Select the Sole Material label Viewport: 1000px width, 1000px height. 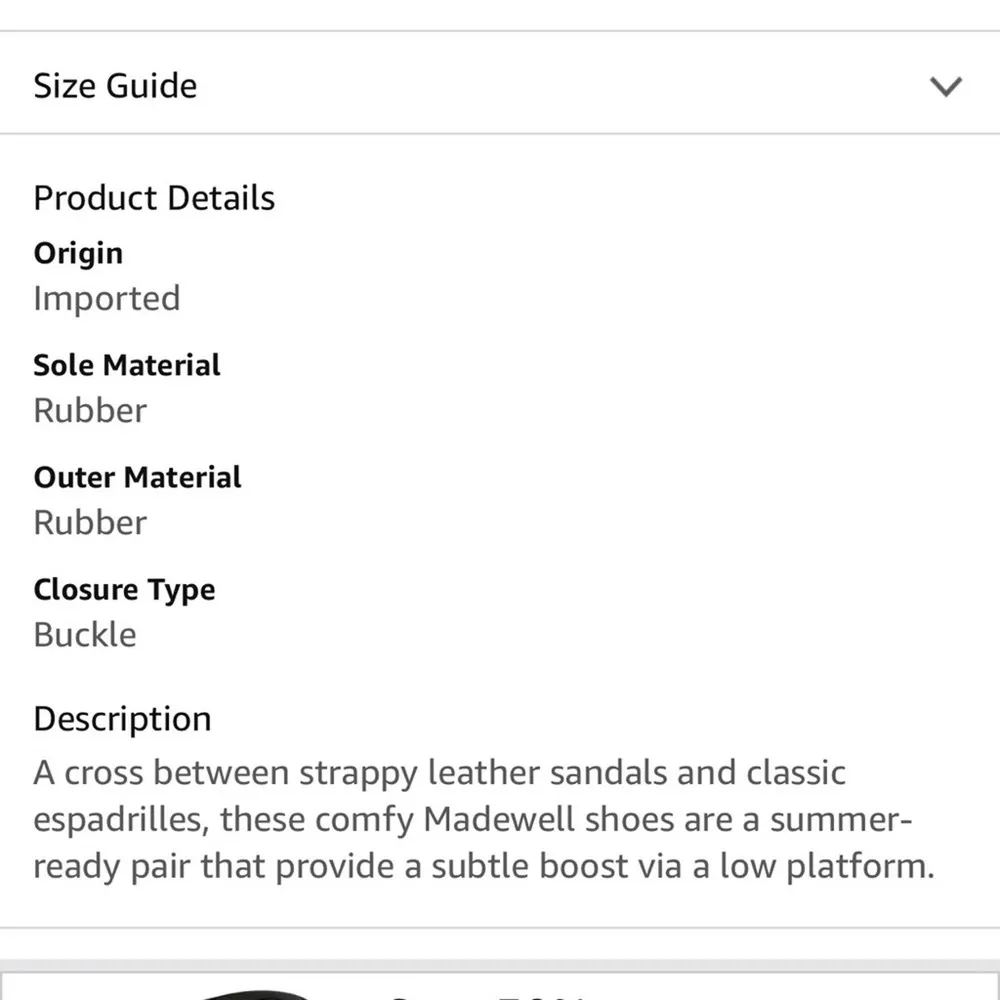pyautogui.click(x=127, y=365)
